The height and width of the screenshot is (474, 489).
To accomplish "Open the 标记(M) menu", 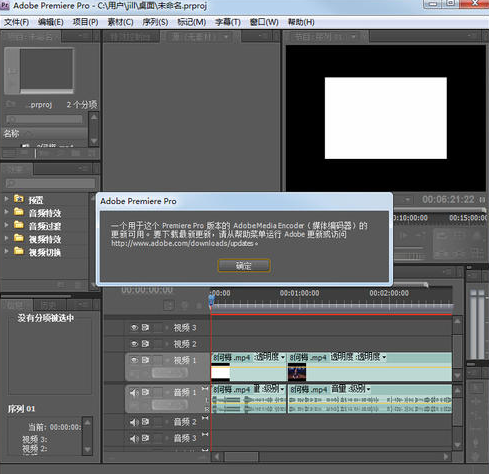I will [x=192, y=22].
